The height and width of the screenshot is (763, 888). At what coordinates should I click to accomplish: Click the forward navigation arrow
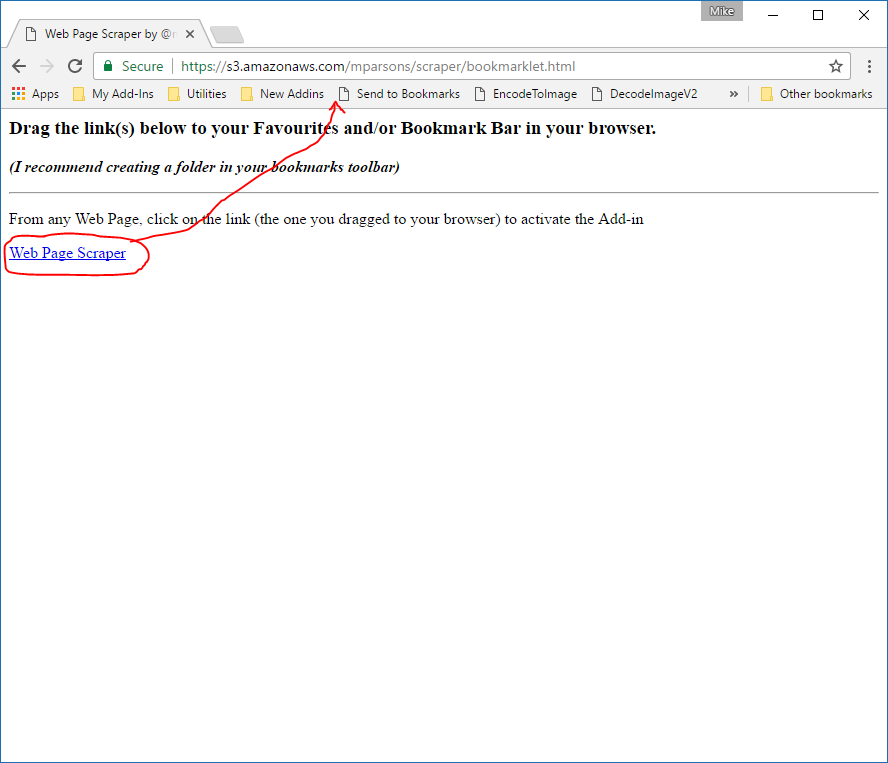coord(47,66)
